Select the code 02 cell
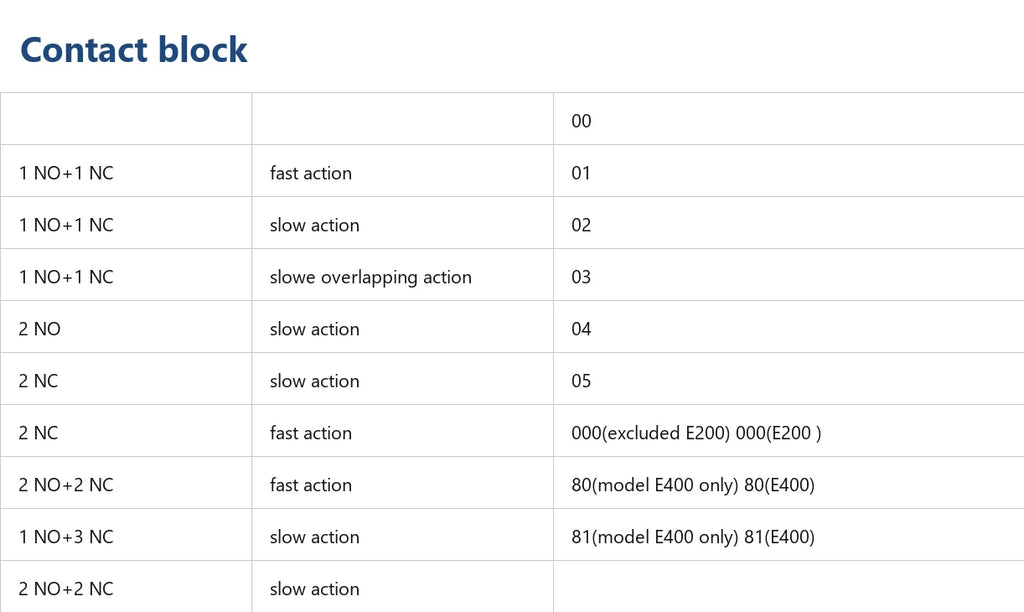The width and height of the screenshot is (1024, 612). tap(788, 223)
